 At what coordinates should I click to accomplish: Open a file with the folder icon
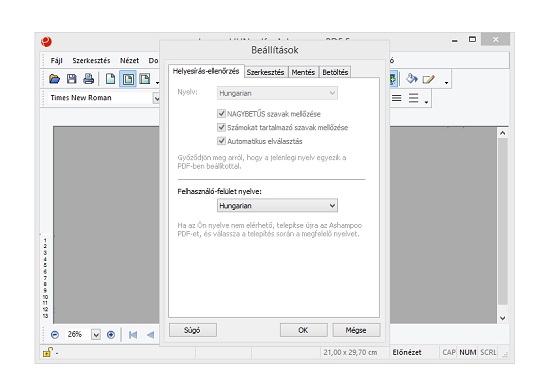(54, 79)
